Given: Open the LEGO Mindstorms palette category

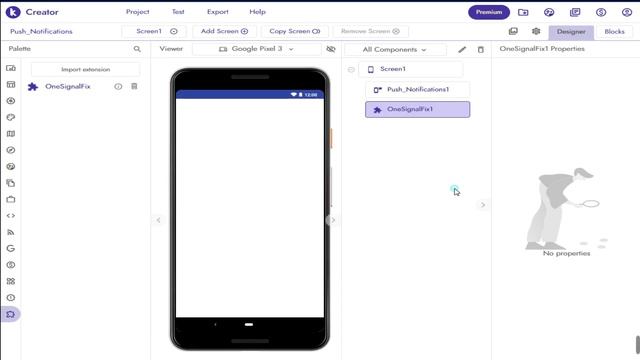Looking at the screenshot, I should pyautogui.click(x=11, y=281).
